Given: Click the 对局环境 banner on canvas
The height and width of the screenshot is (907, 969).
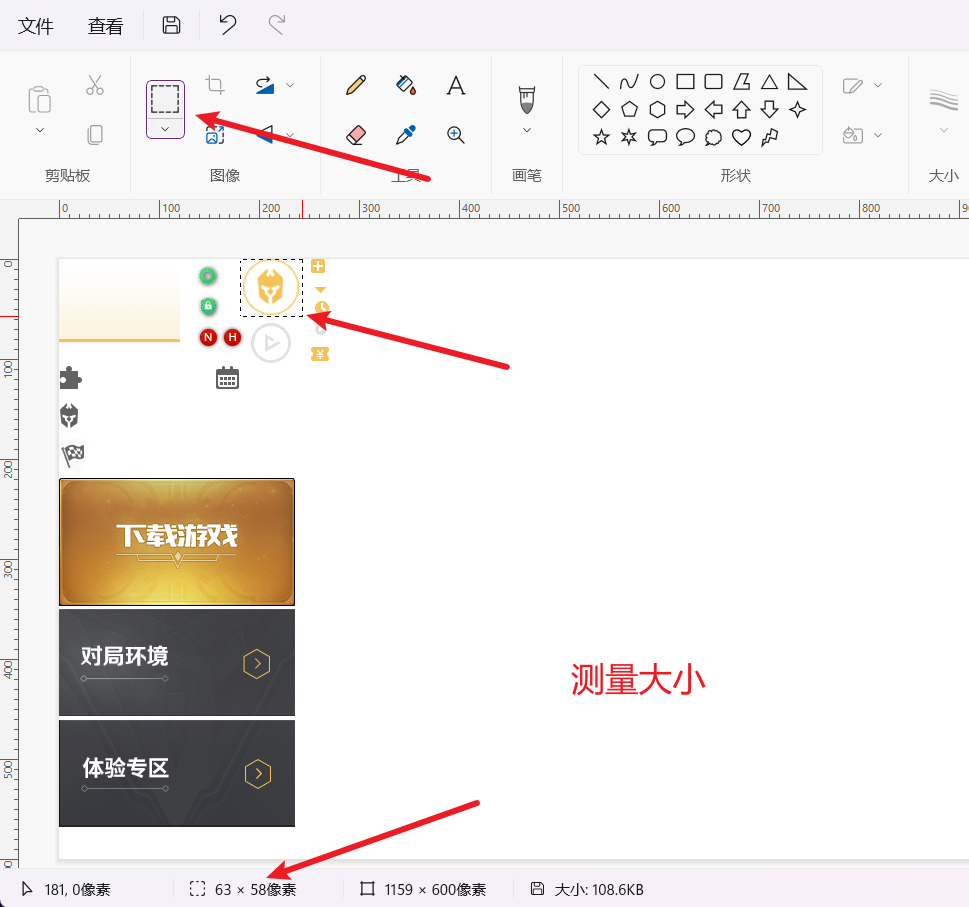Looking at the screenshot, I should pyautogui.click(x=177, y=662).
